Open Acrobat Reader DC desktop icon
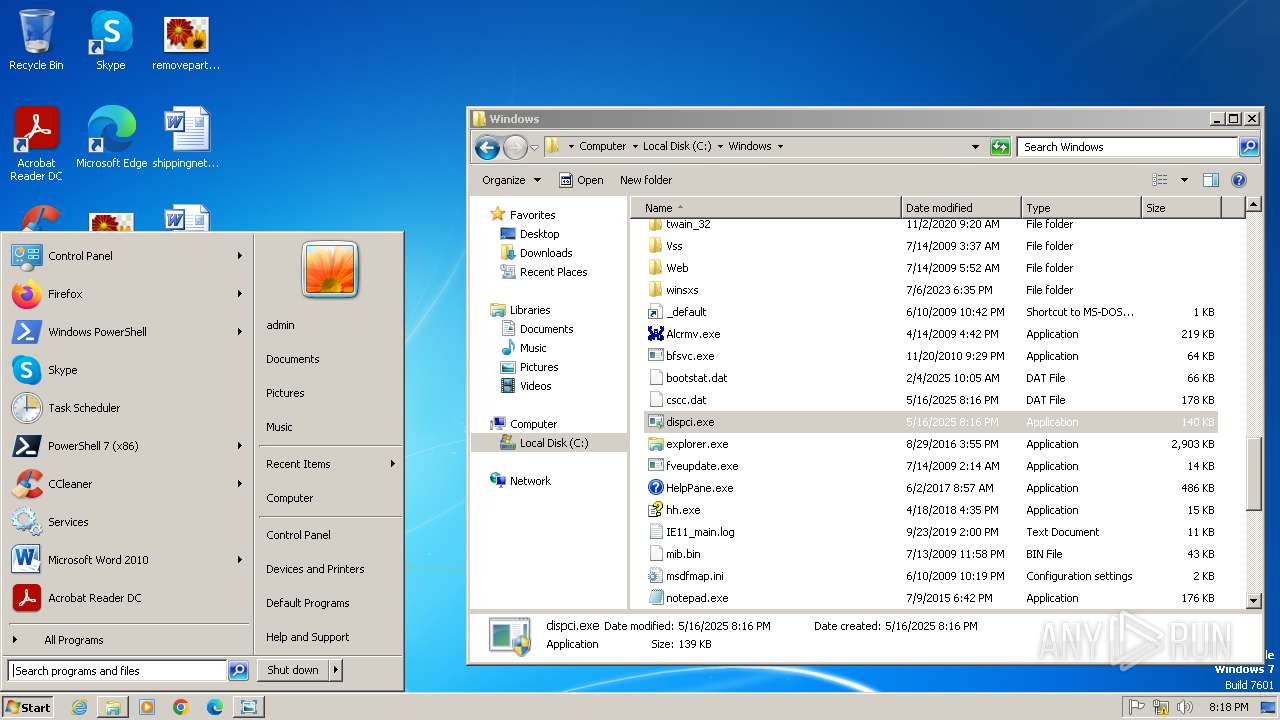The height and width of the screenshot is (720, 1280). (x=36, y=144)
